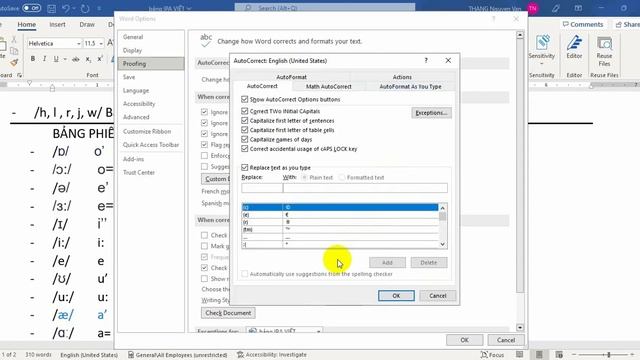Click the TN account avatar
This screenshot has width=640, height=360.
click(533, 8)
